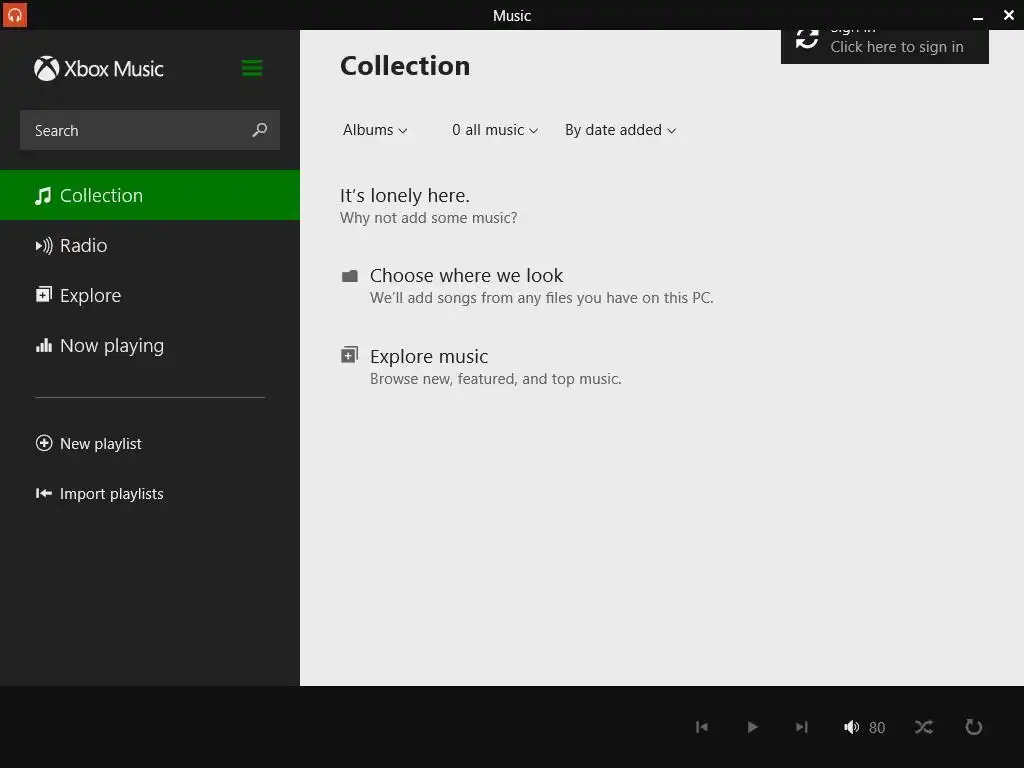Minimize the Music window
The image size is (1024, 768).
click(978, 16)
